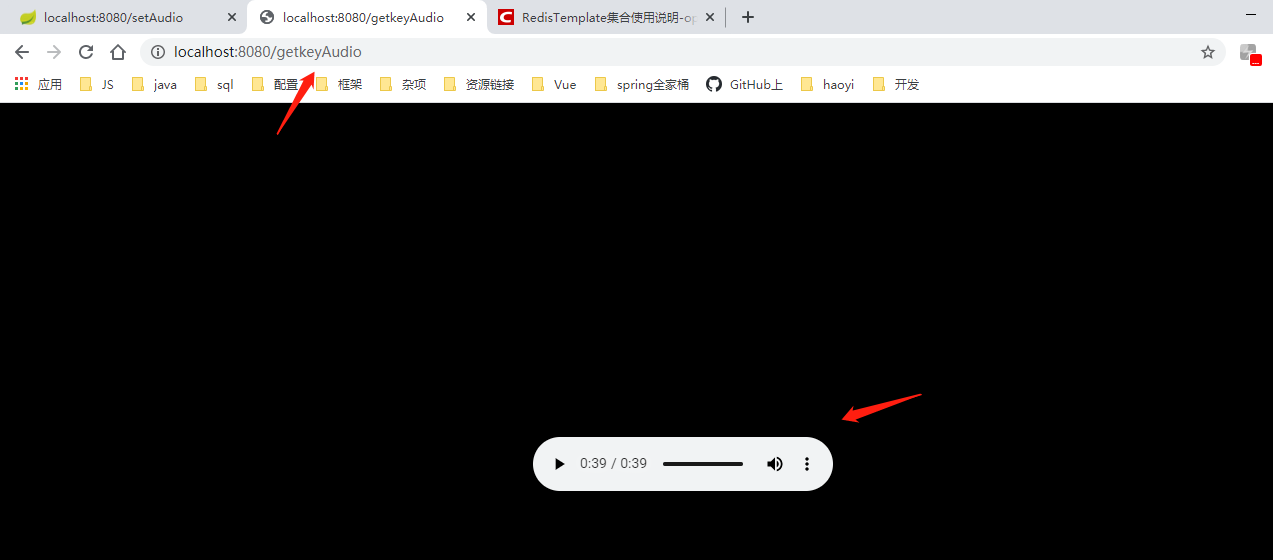Reload the getkeyAudio page
1273x560 pixels.
click(x=86, y=52)
